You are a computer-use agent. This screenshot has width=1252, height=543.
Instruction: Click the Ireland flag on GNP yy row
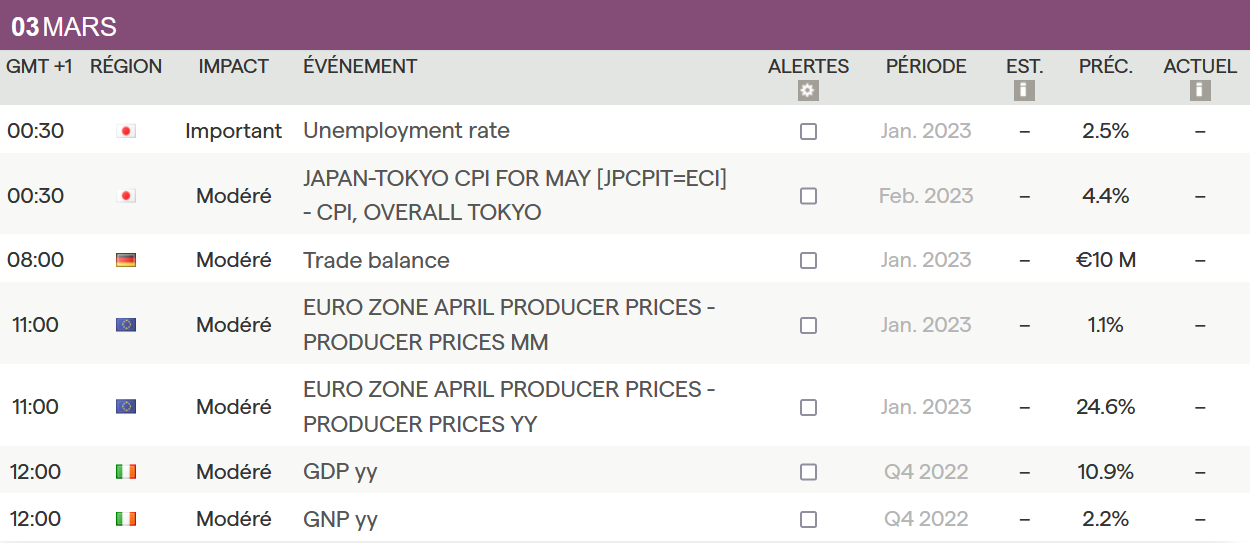click(126, 519)
